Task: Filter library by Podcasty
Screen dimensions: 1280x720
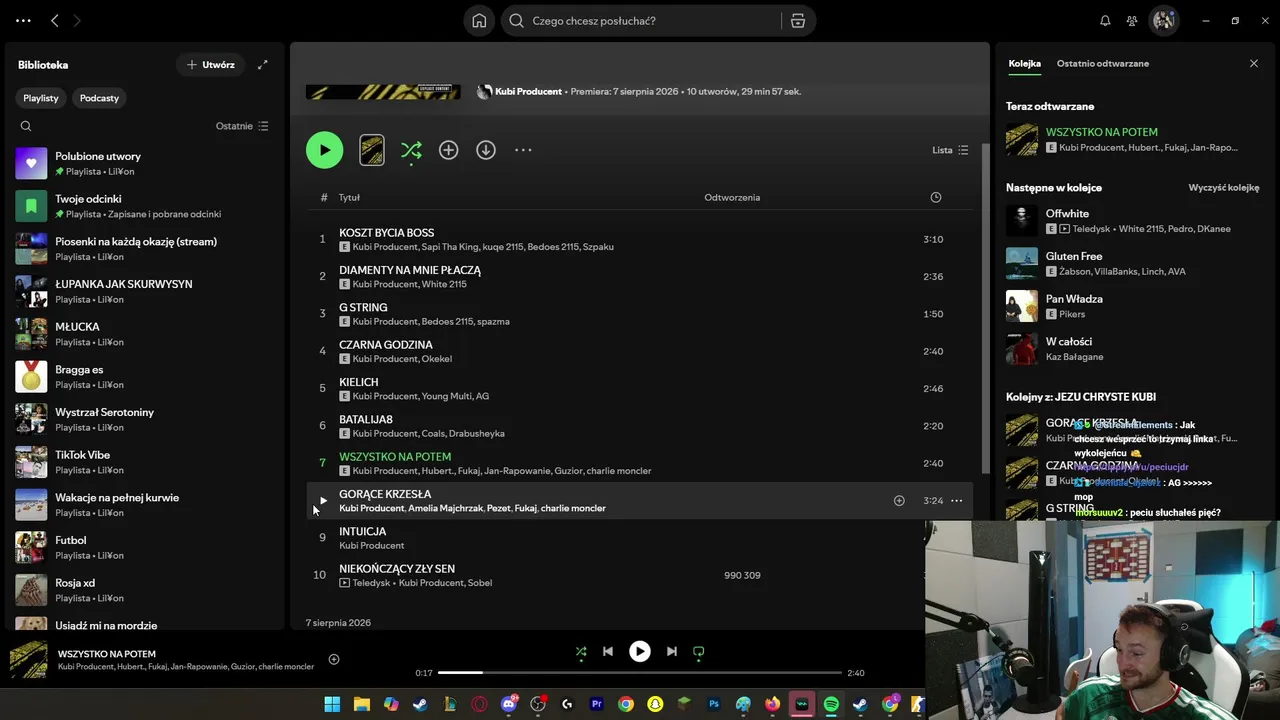Action: pos(99,98)
